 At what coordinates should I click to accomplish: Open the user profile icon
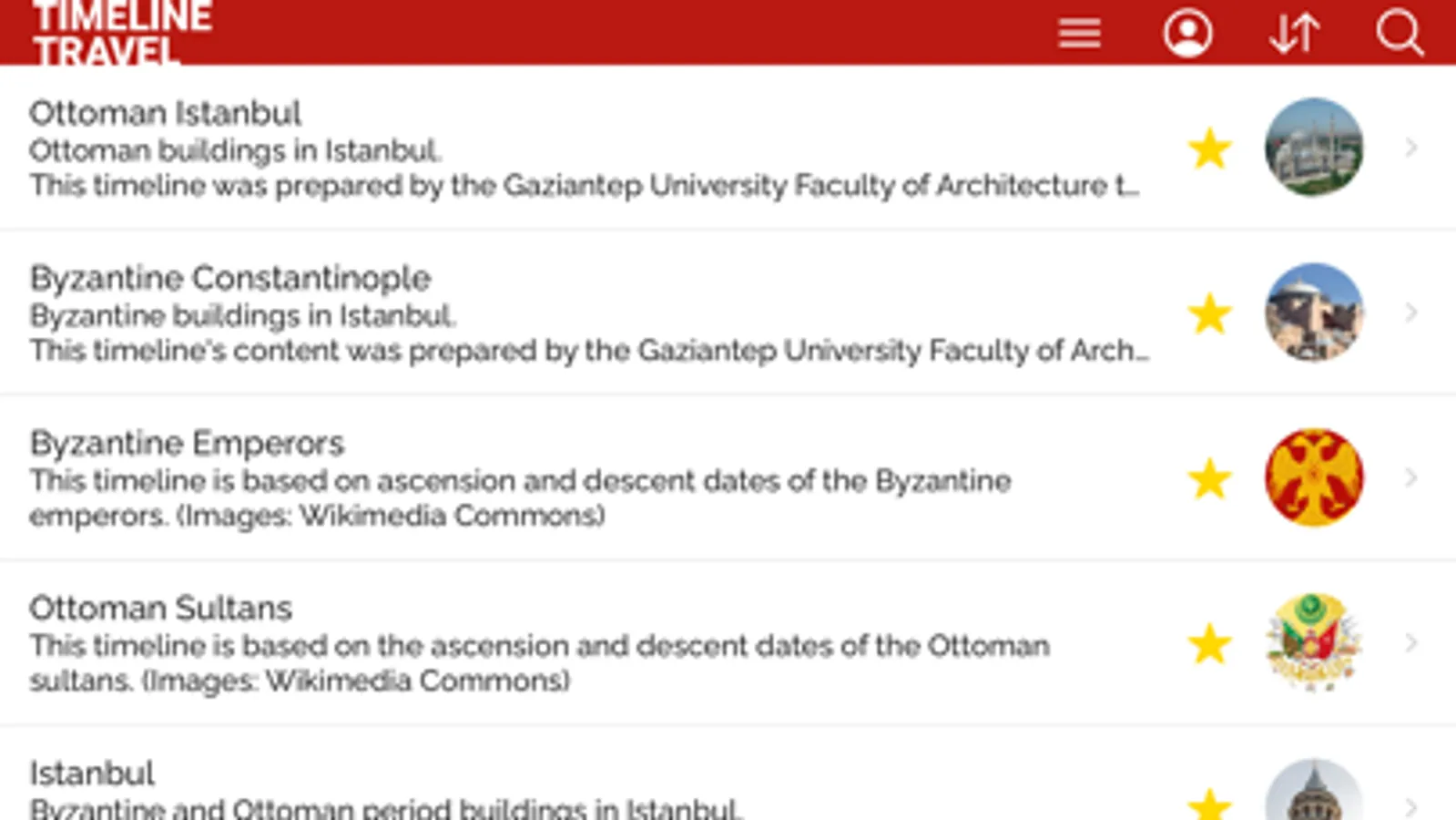coord(1187,34)
